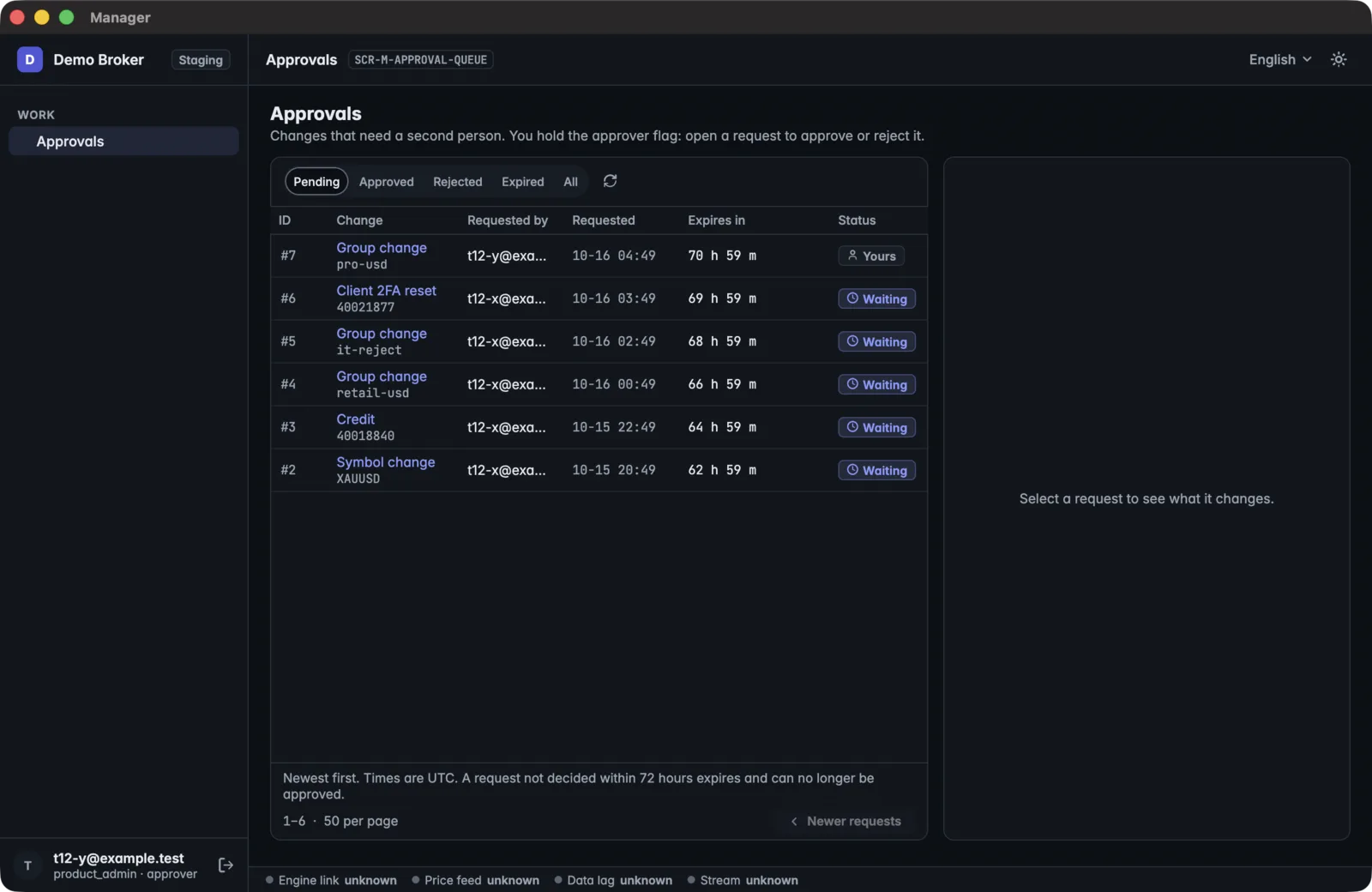
Task: Click the refresh icon beside All tab
Action: point(610,181)
